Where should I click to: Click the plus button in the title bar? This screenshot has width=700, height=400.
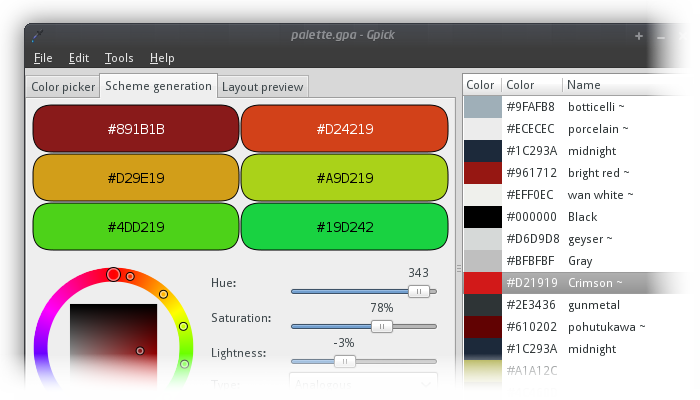(639, 36)
